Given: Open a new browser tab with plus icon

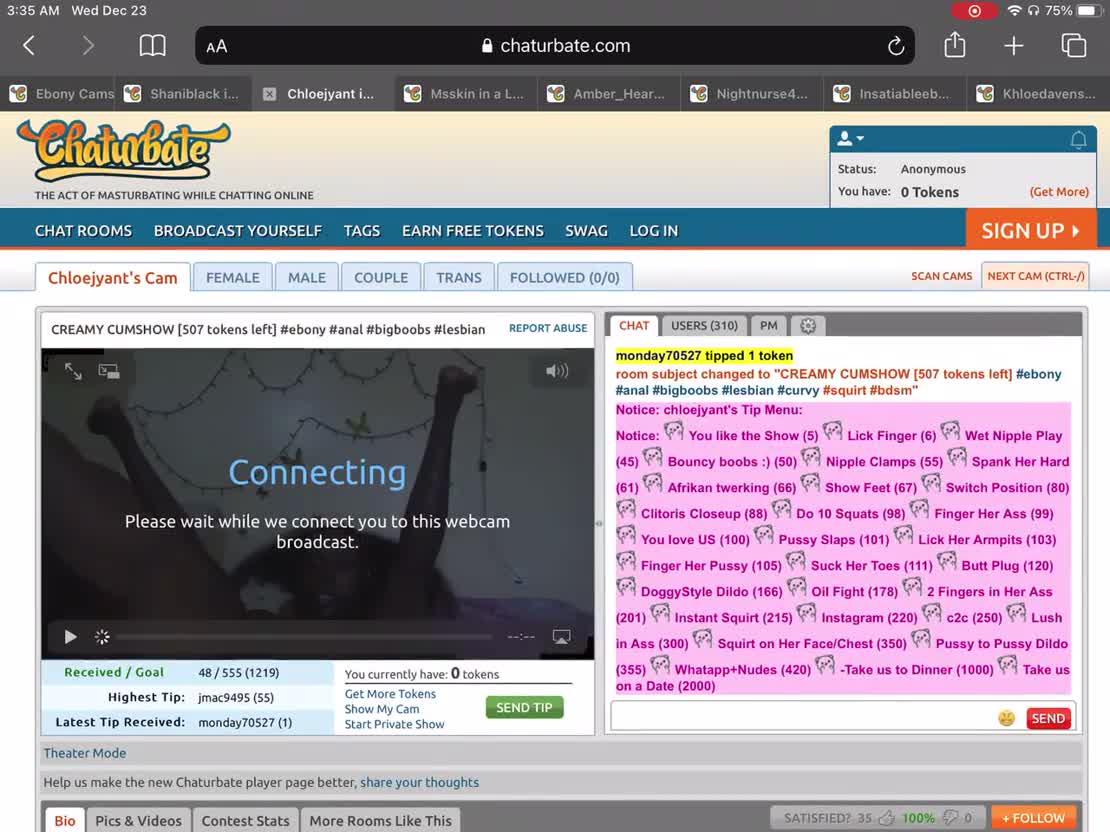Looking at the screenshot, I should point(1014,46).
